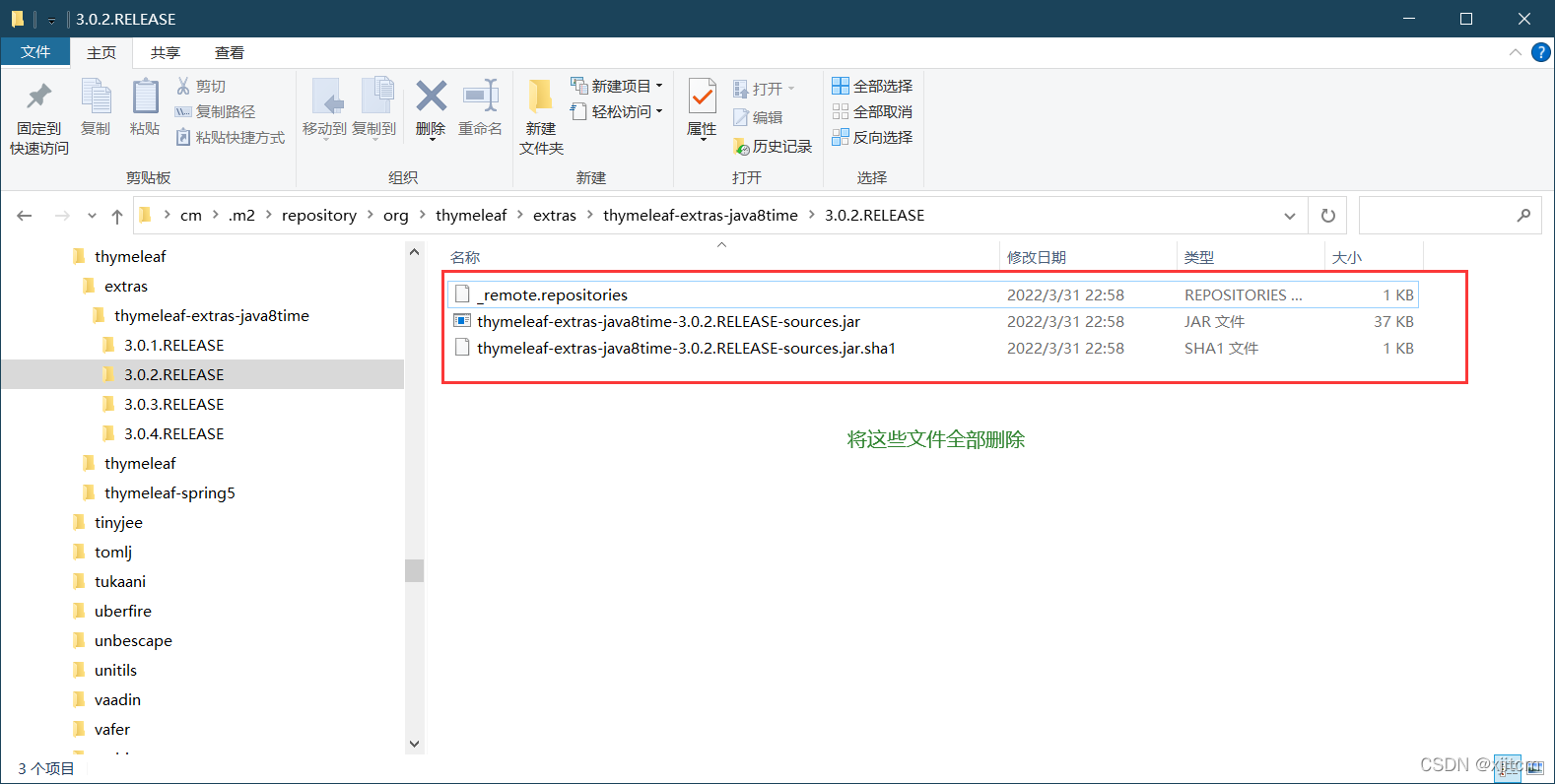Click Select All (全部选择)
Screen dimensions: 1555x784
(x=872, y=87)
